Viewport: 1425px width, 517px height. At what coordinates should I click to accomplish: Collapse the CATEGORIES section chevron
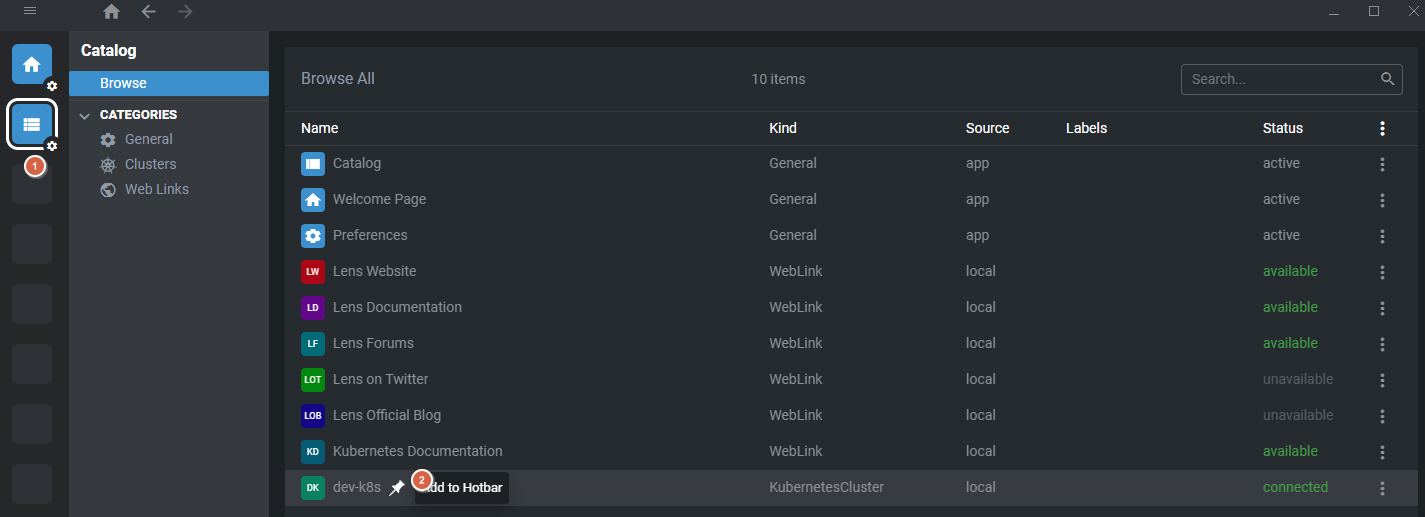pos(85,115)
